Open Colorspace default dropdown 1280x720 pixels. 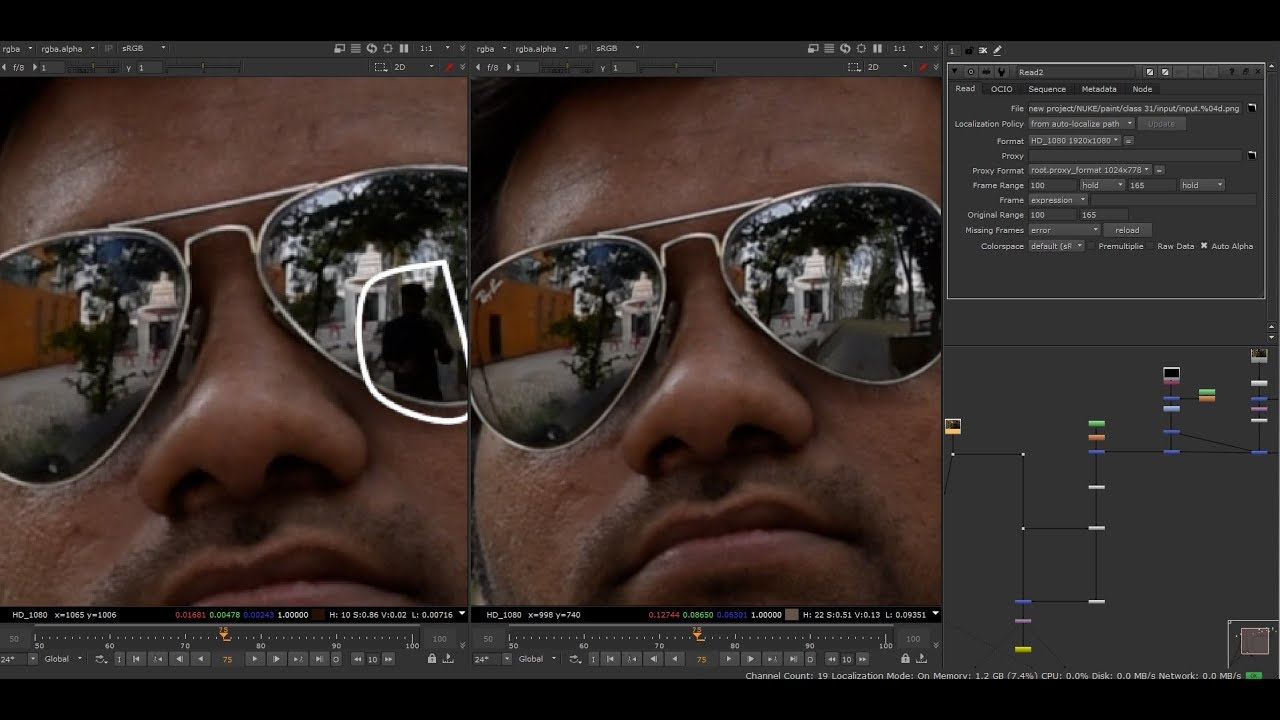[1056, 246]
